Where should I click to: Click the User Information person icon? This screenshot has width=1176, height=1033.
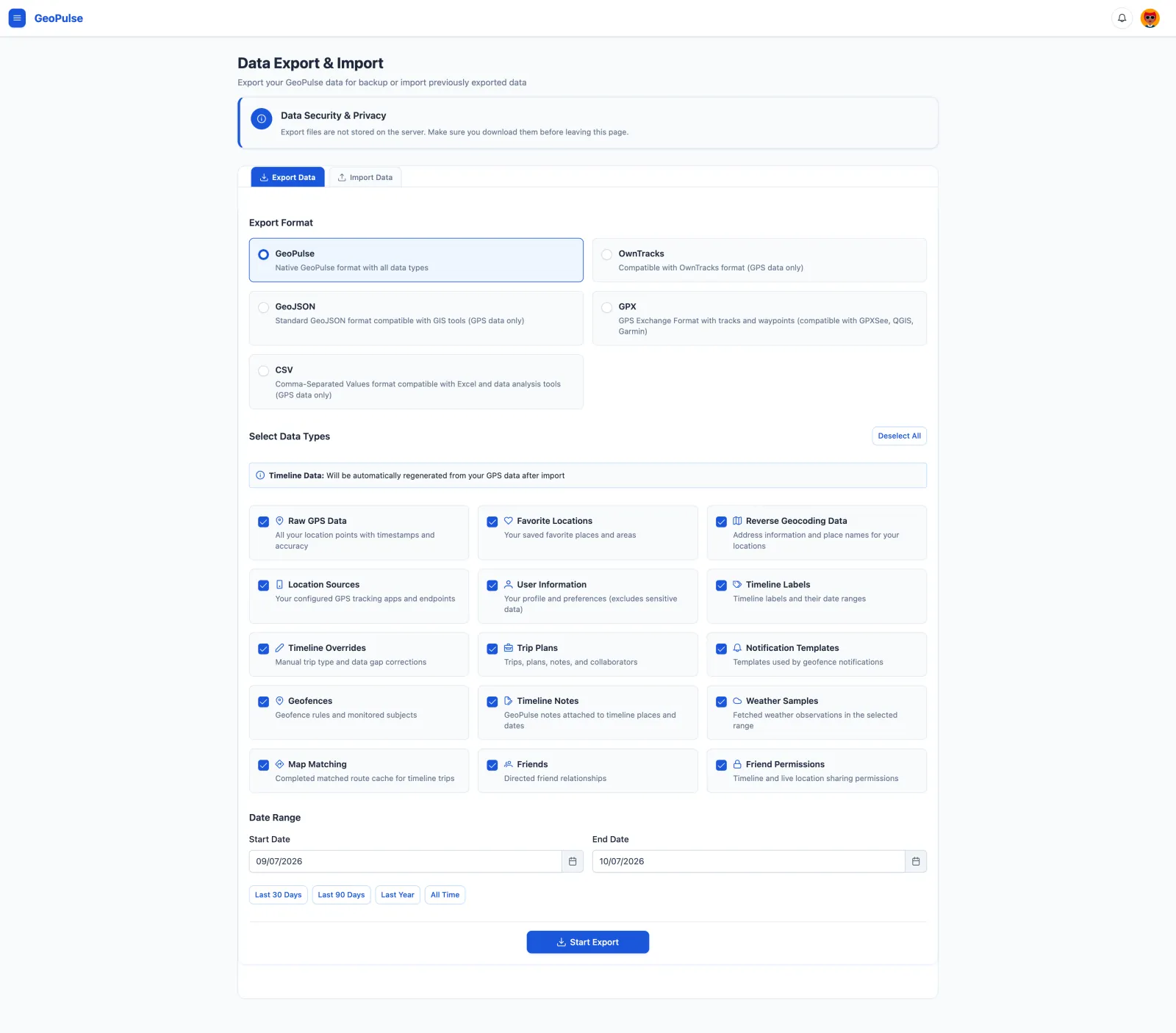click(x=509, y=585)
